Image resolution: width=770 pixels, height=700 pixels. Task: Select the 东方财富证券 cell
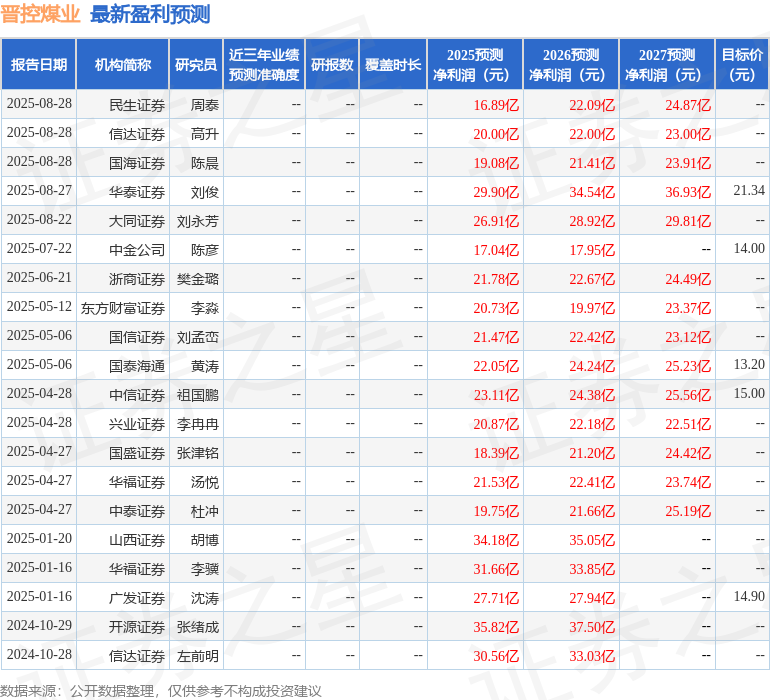pyautogui.click(x=123, y=308)
